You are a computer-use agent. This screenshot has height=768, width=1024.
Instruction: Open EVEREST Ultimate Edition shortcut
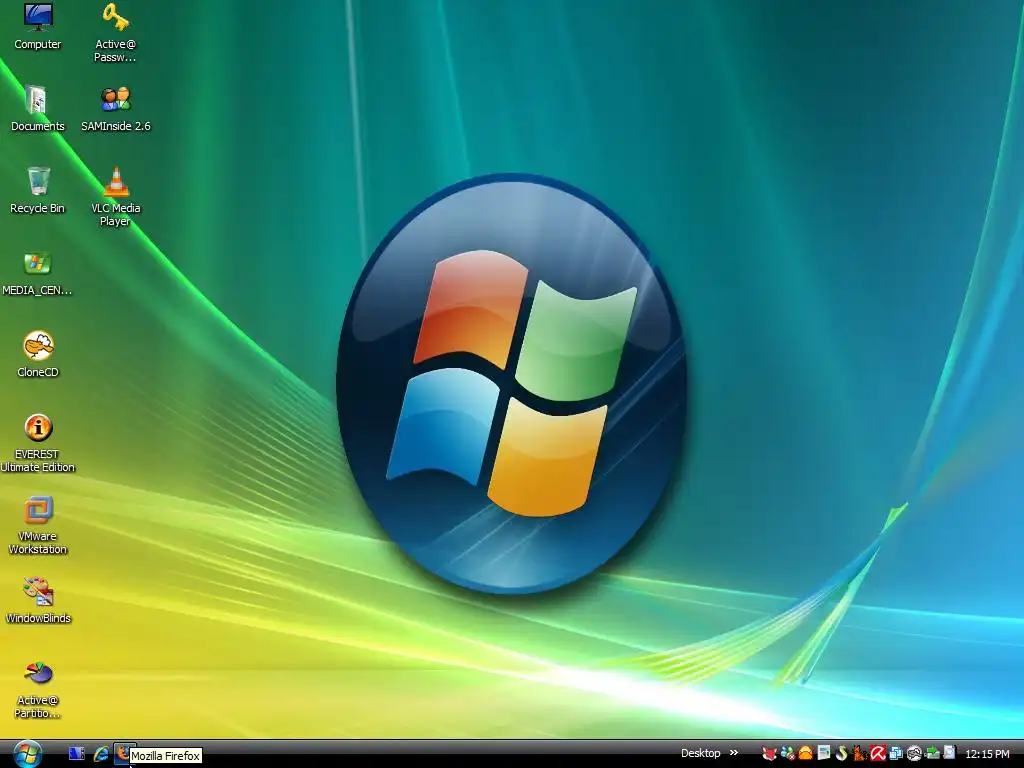[38, 442]
